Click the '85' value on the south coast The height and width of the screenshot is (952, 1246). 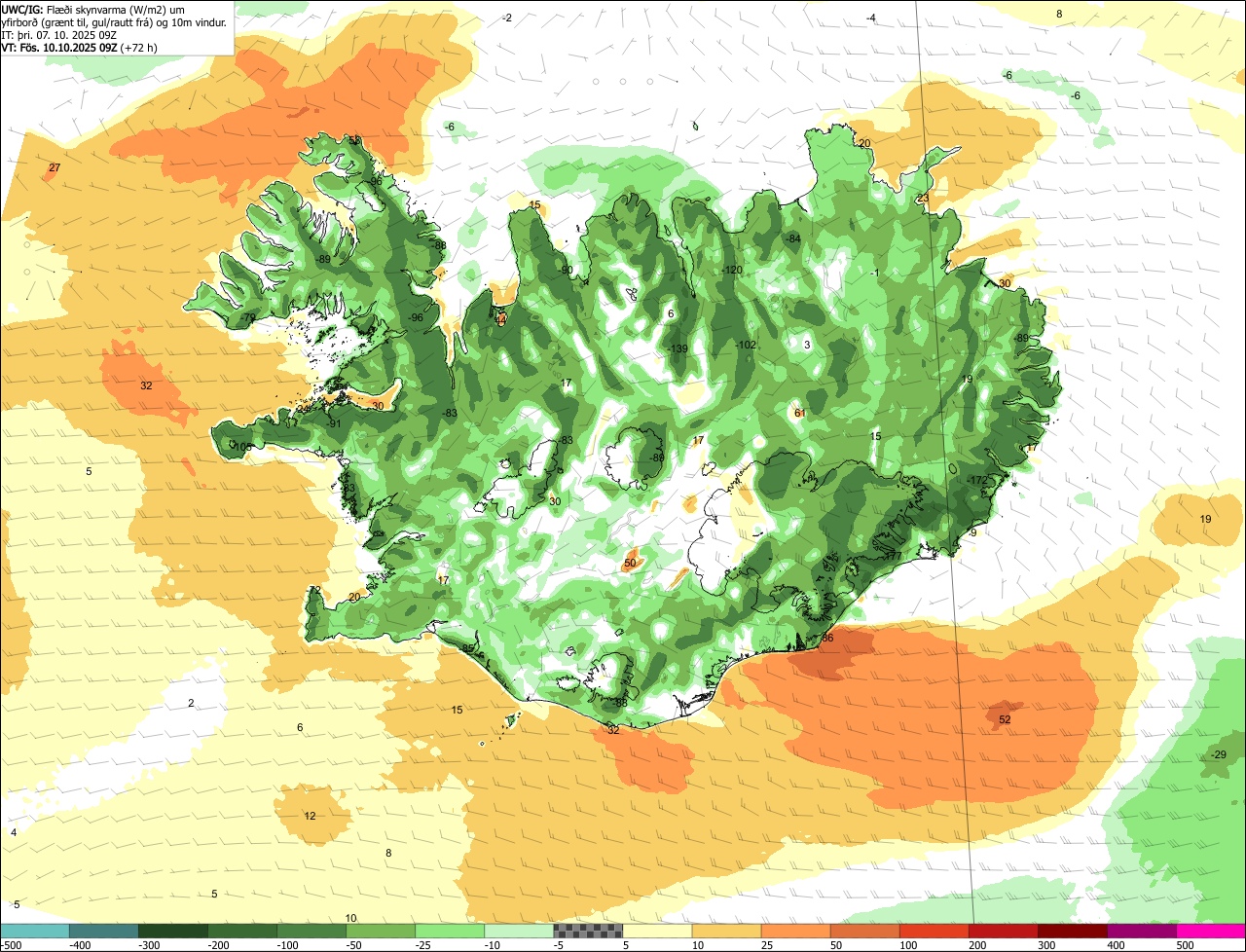click(x=467, y=649)
